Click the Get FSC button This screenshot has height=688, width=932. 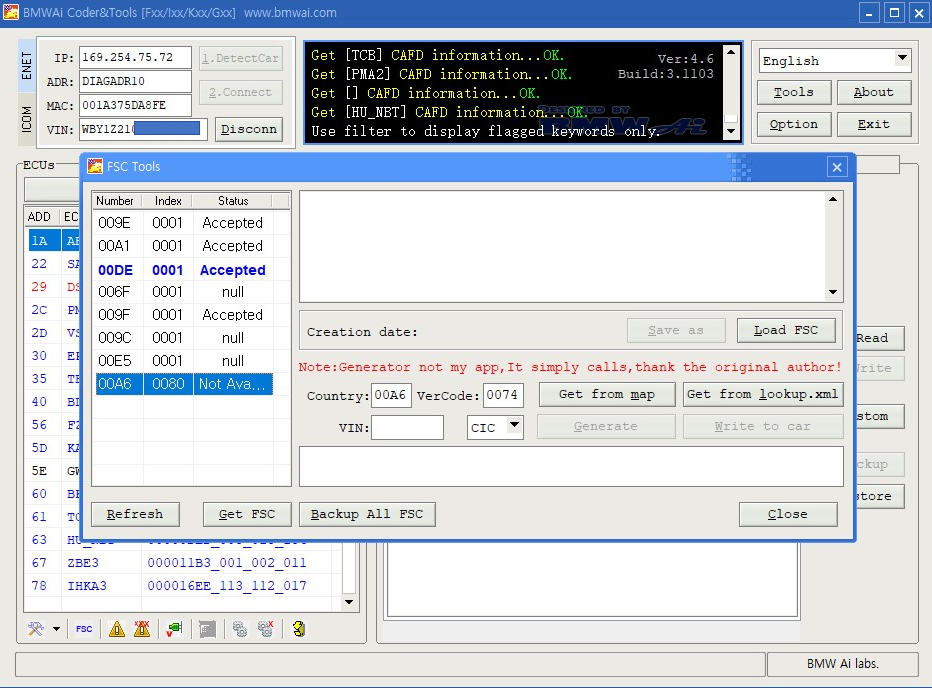(247, 514)
